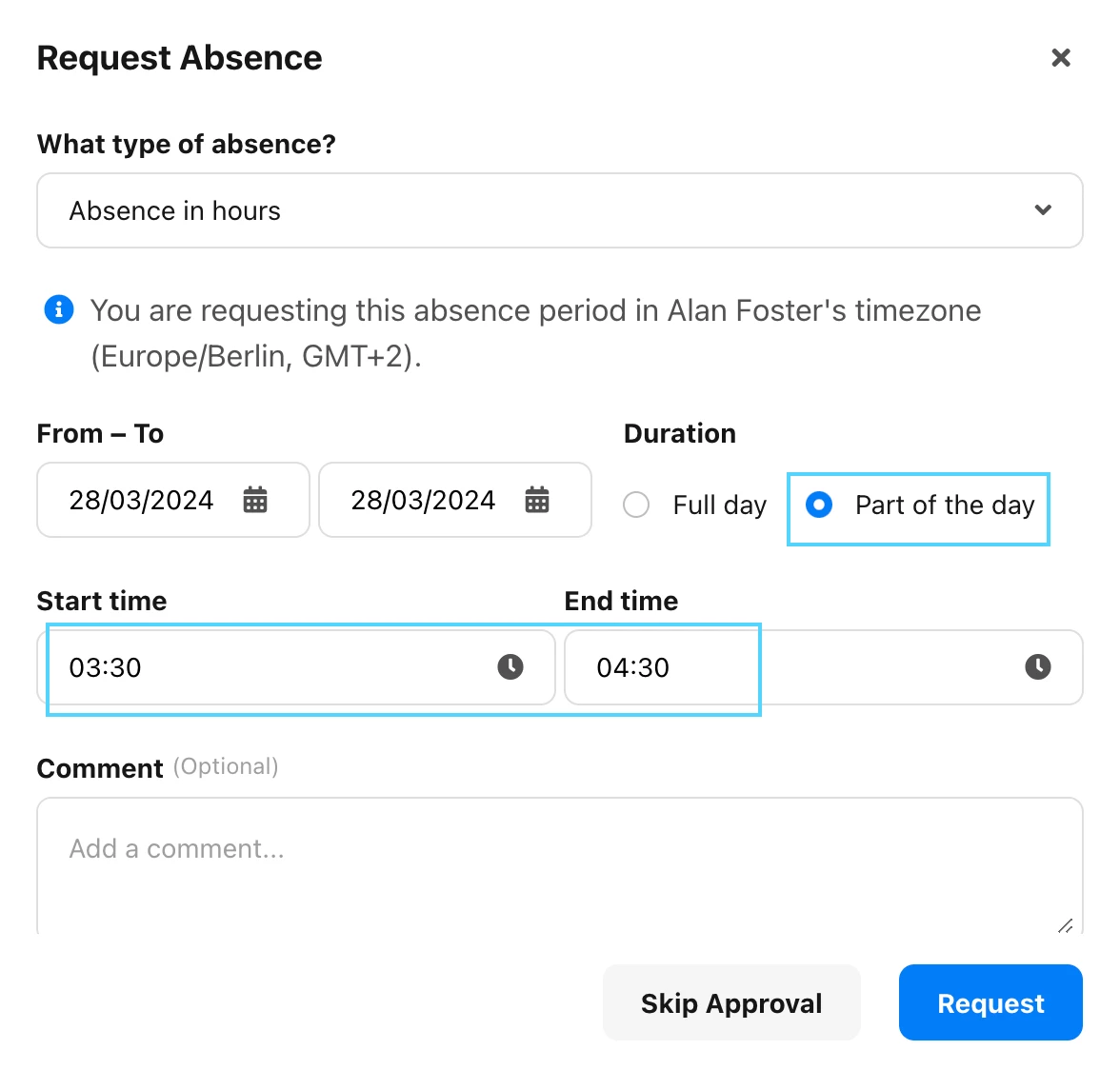Viewport: 1120px width, 1070px height.
Task: Select the Full day radio button
Action: pos(636,505)
